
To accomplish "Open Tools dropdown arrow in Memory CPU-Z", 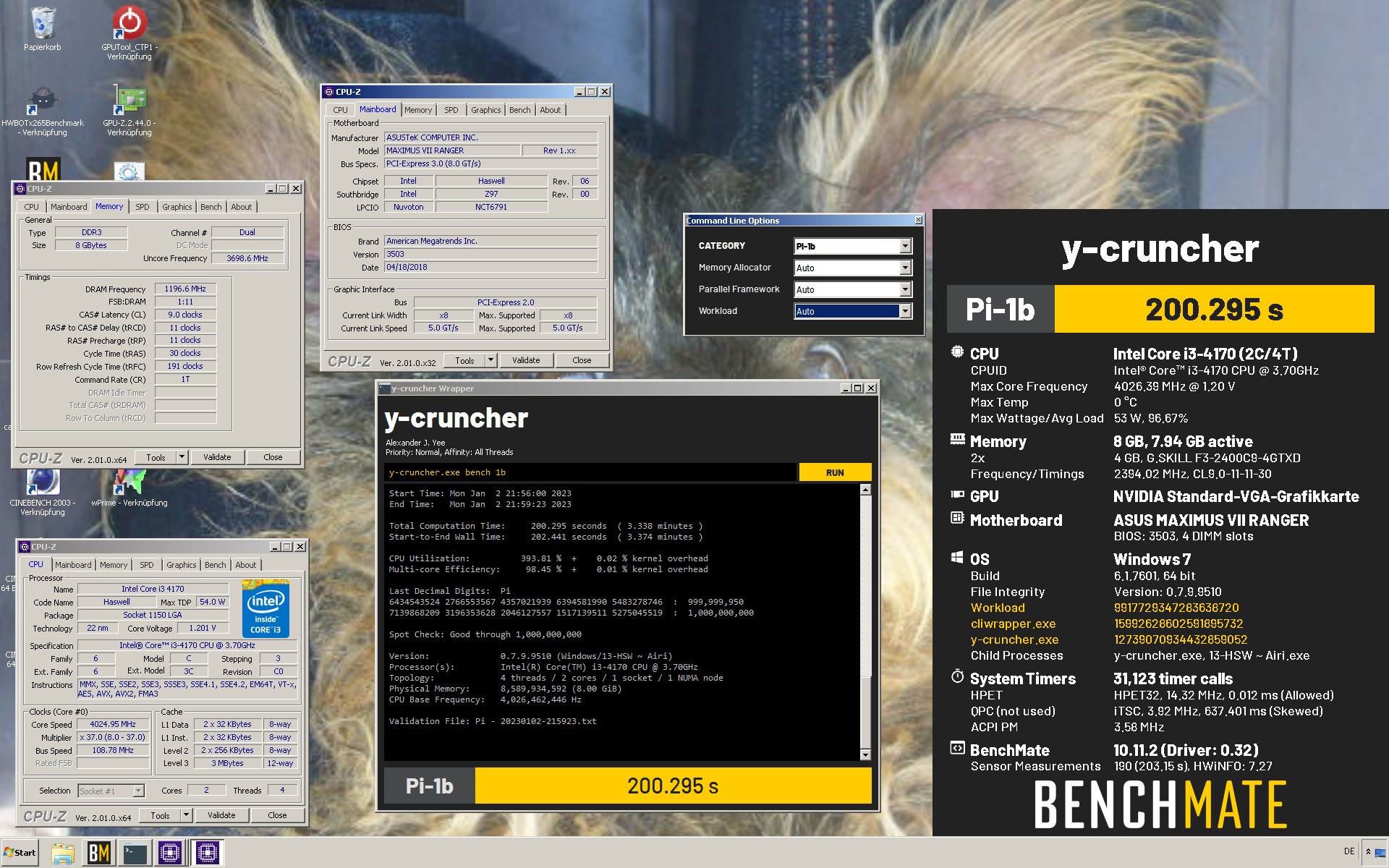I will [182, 457].
